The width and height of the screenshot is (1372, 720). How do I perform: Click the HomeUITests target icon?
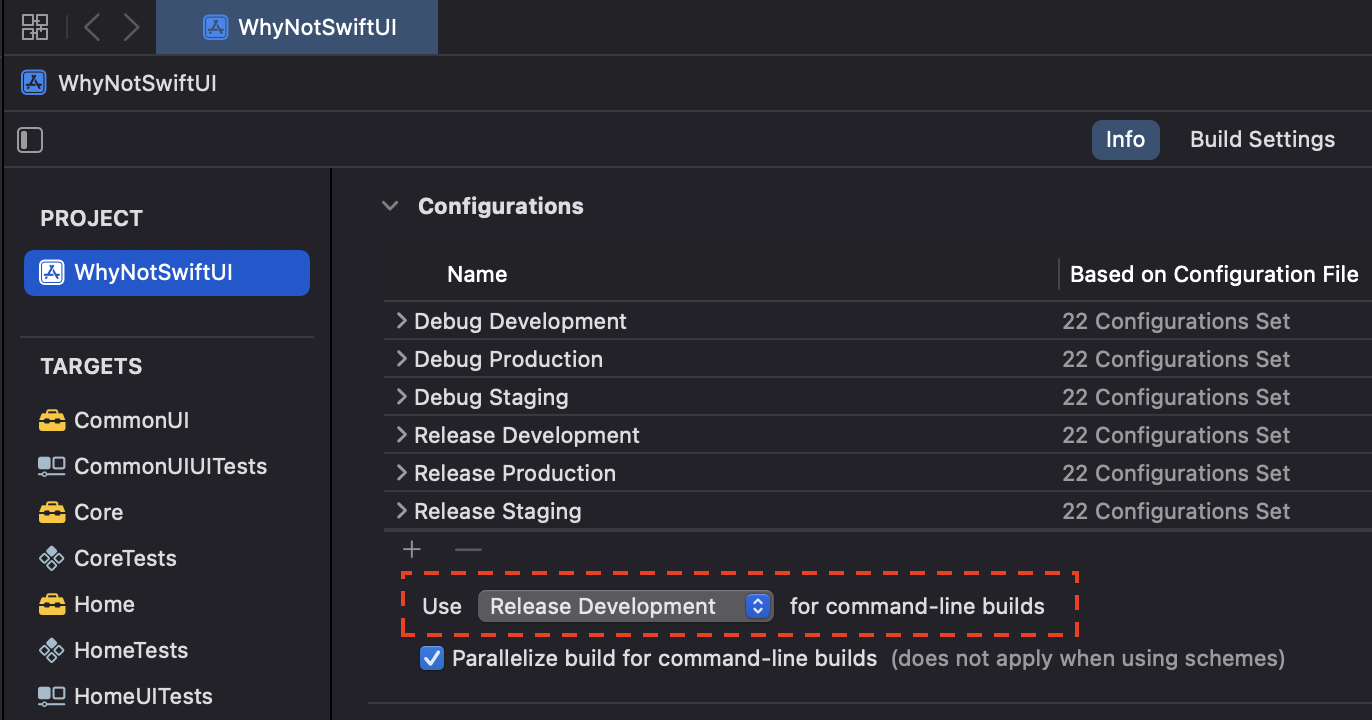[x=52, y=696]
